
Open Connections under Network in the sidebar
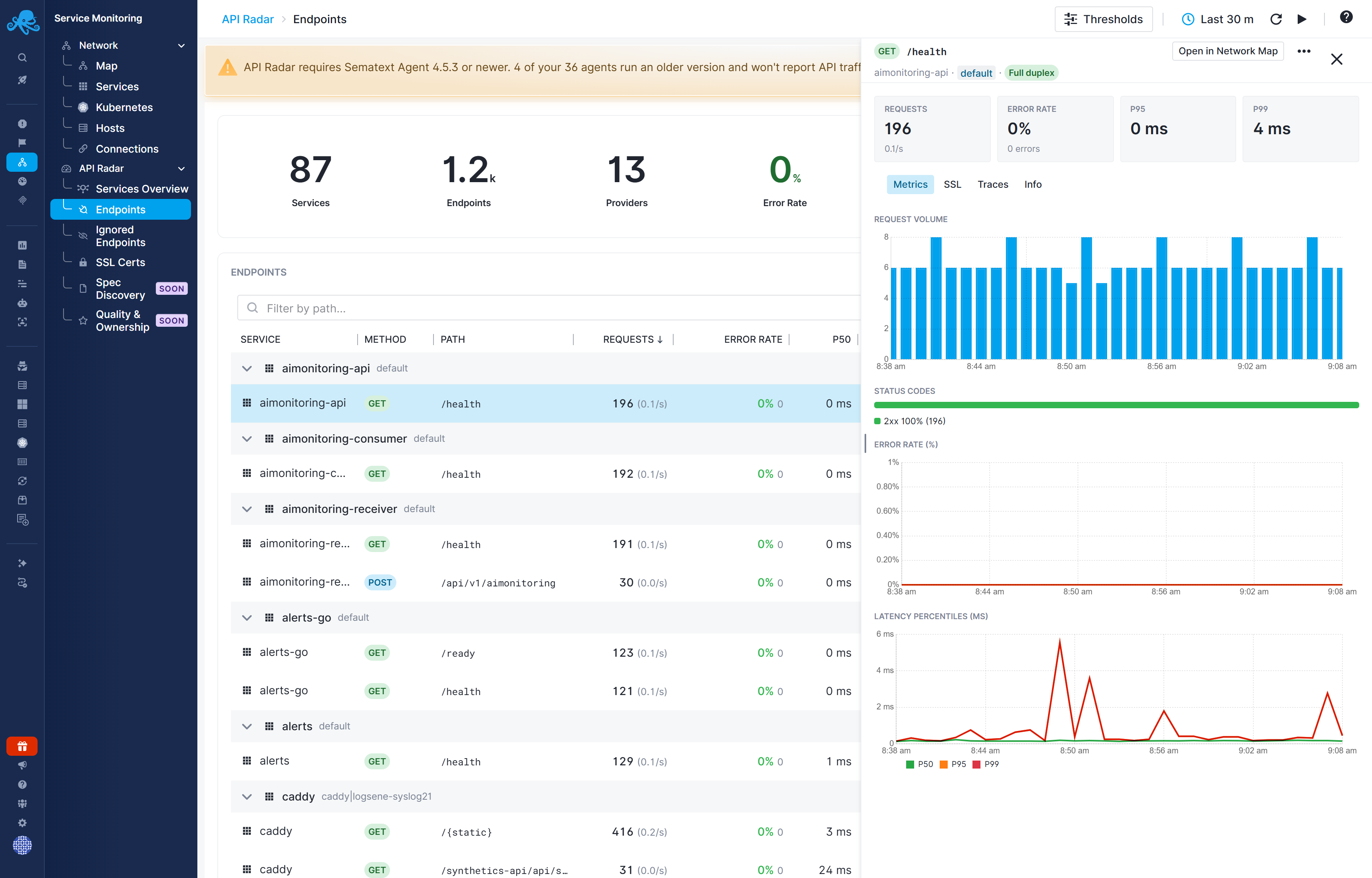127,149
